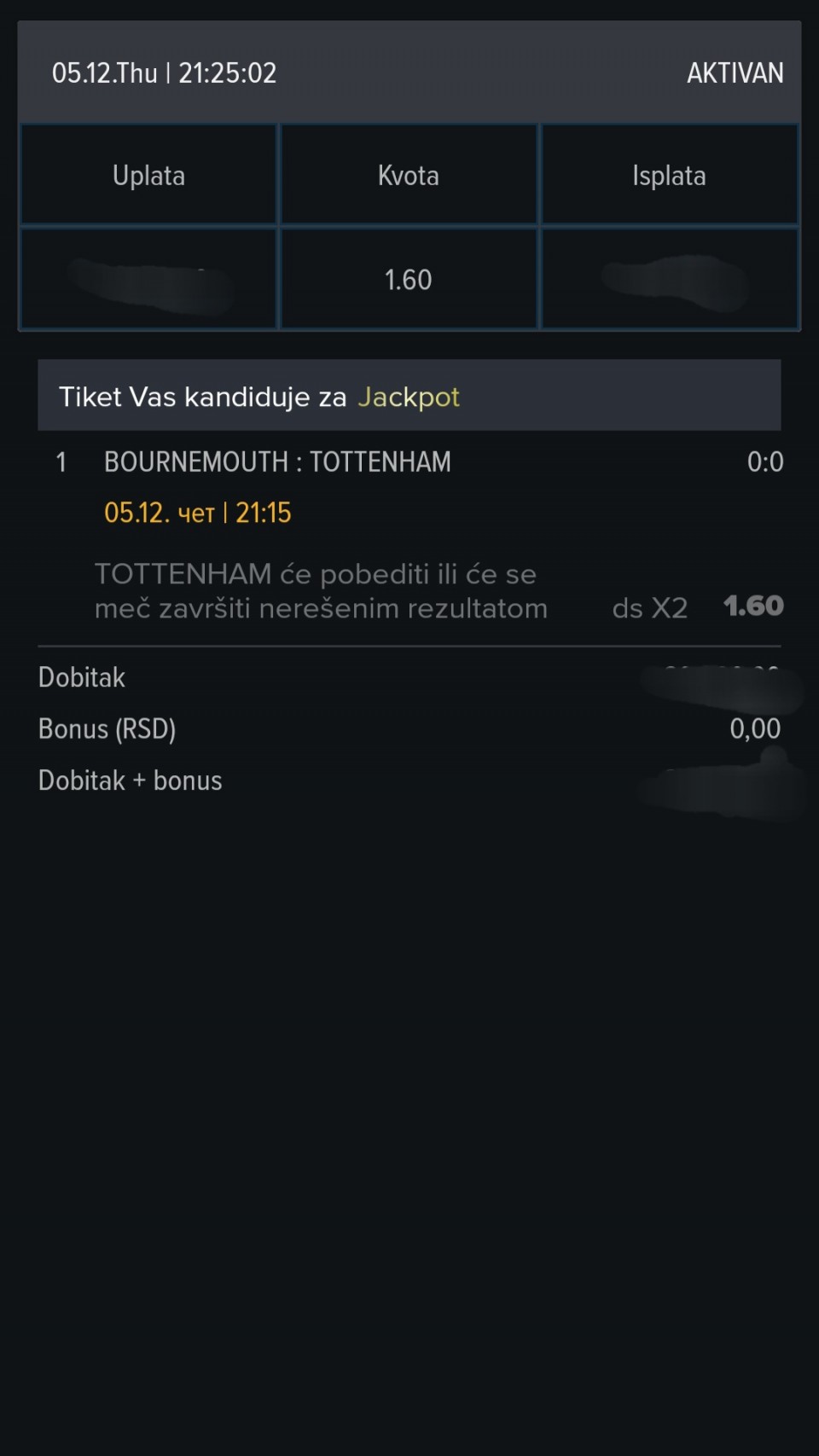
Task: Open the BOURNEMOUTH : TOTTENHAM match
Action: [x=277, y=462]
